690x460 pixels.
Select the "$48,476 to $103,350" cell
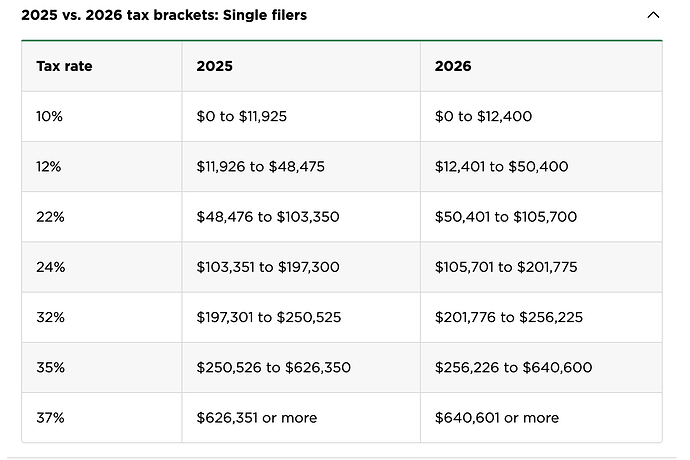tap(269, 217)
